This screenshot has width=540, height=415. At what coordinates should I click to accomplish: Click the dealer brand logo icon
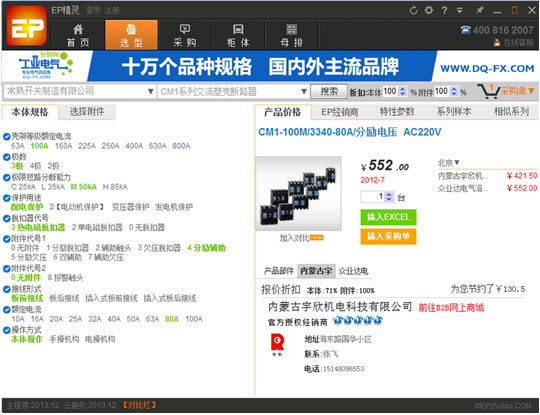click(277, 345)
